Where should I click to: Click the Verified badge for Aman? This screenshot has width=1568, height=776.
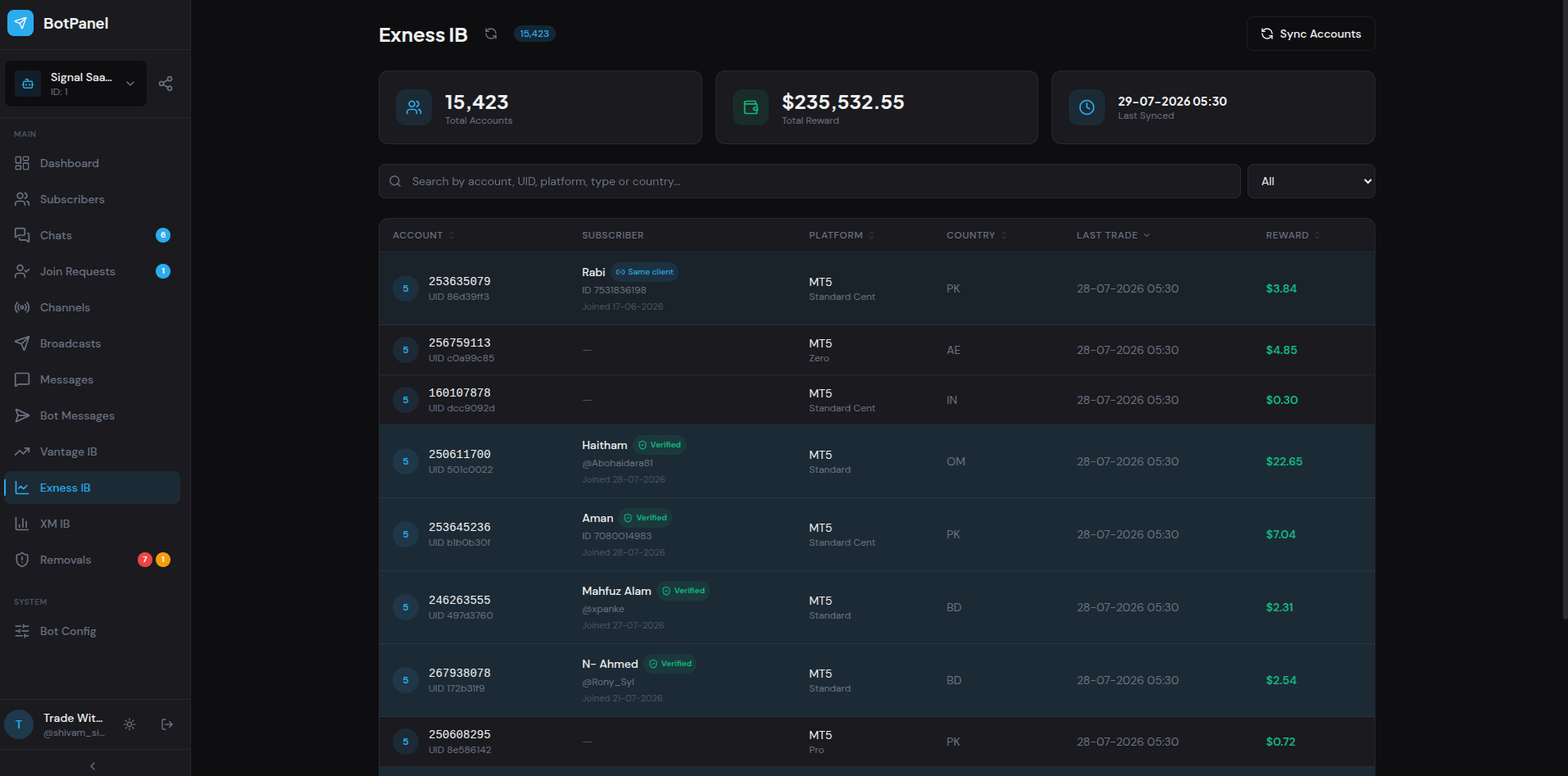pyautogui.click(x=646, y=518)
